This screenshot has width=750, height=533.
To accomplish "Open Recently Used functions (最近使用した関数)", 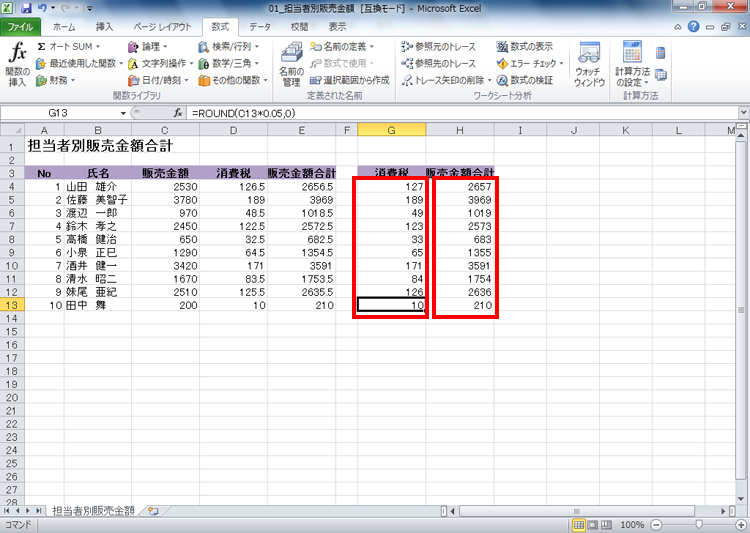I will point(79,63).
